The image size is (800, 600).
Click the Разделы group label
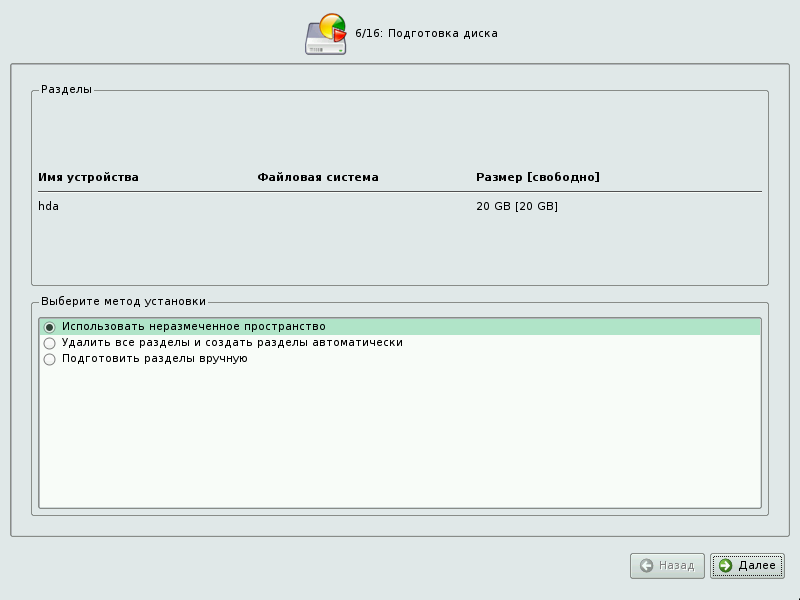click(x=66, y=90)
